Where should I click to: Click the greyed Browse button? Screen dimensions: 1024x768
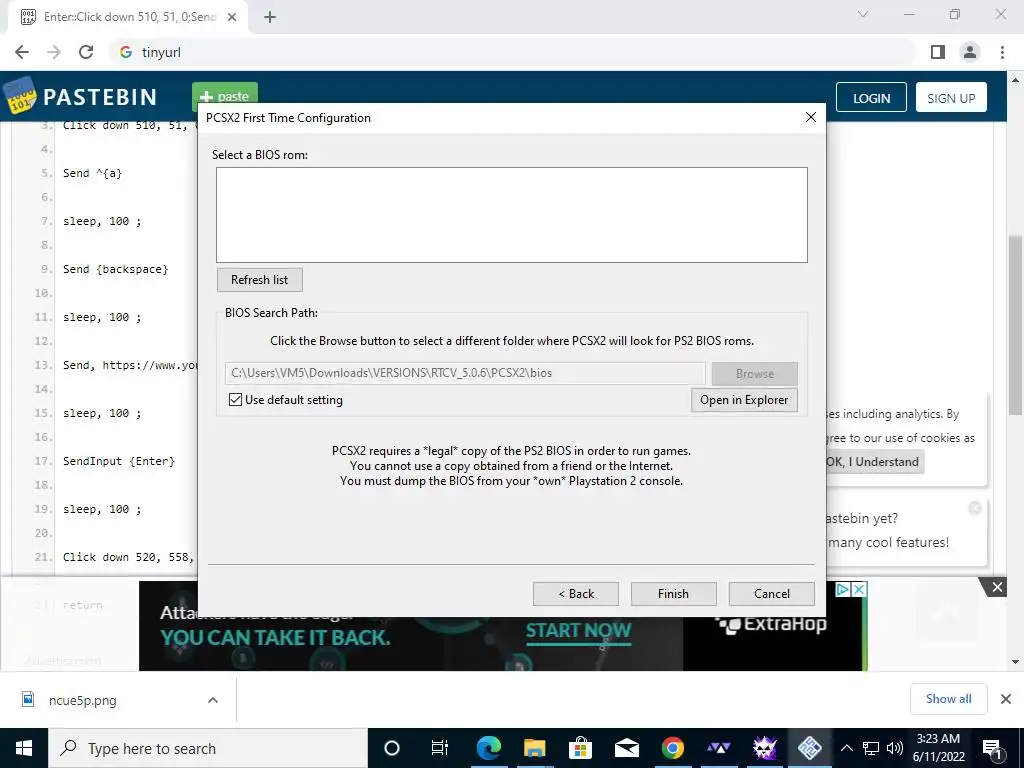(754, 374)
